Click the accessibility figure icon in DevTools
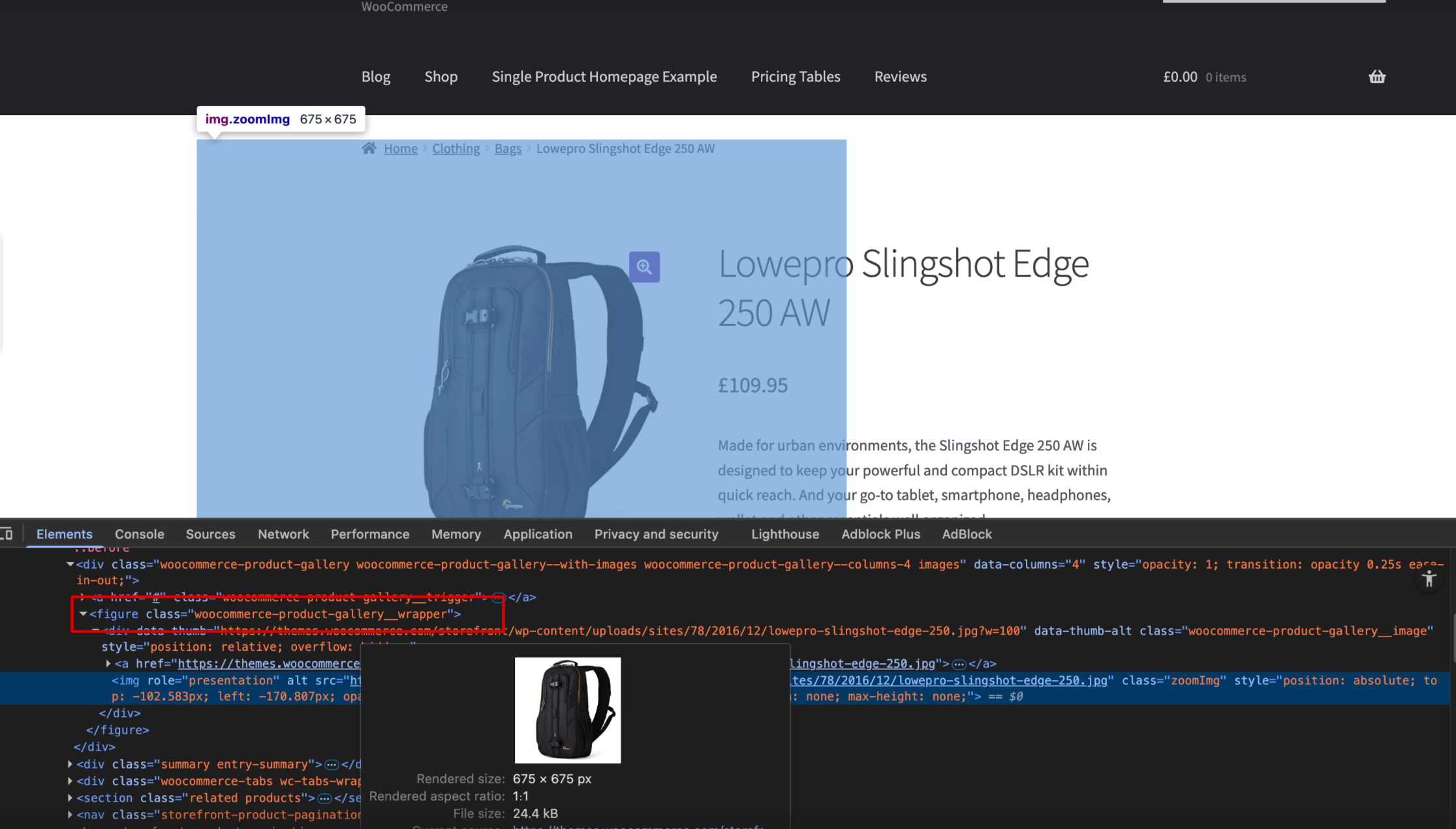 [1429, 579]
